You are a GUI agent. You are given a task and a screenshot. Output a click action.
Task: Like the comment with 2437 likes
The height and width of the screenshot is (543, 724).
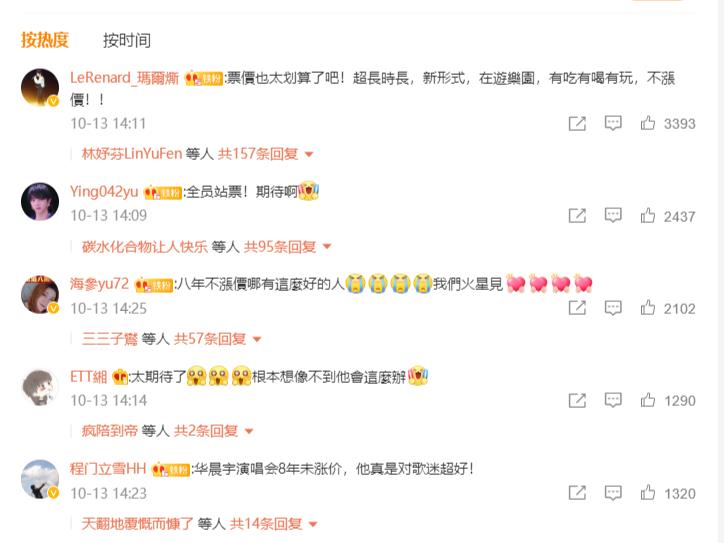[x=648, y=216]
